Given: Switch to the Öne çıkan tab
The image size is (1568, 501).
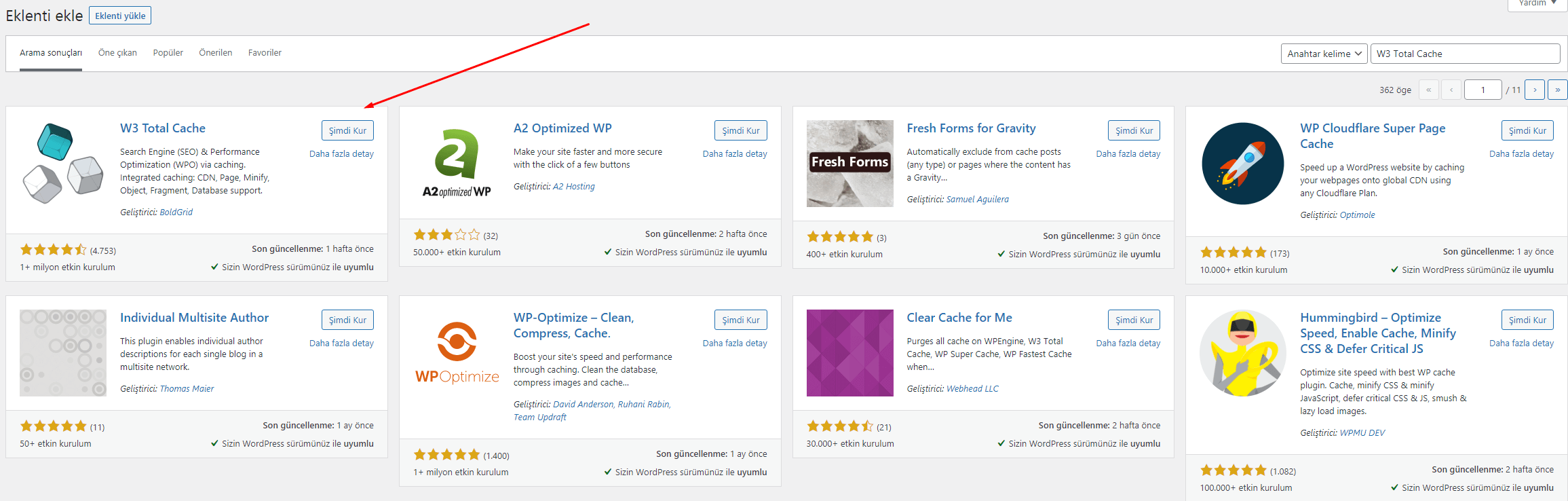Looking at the screenshot, I should coord(117,53).
